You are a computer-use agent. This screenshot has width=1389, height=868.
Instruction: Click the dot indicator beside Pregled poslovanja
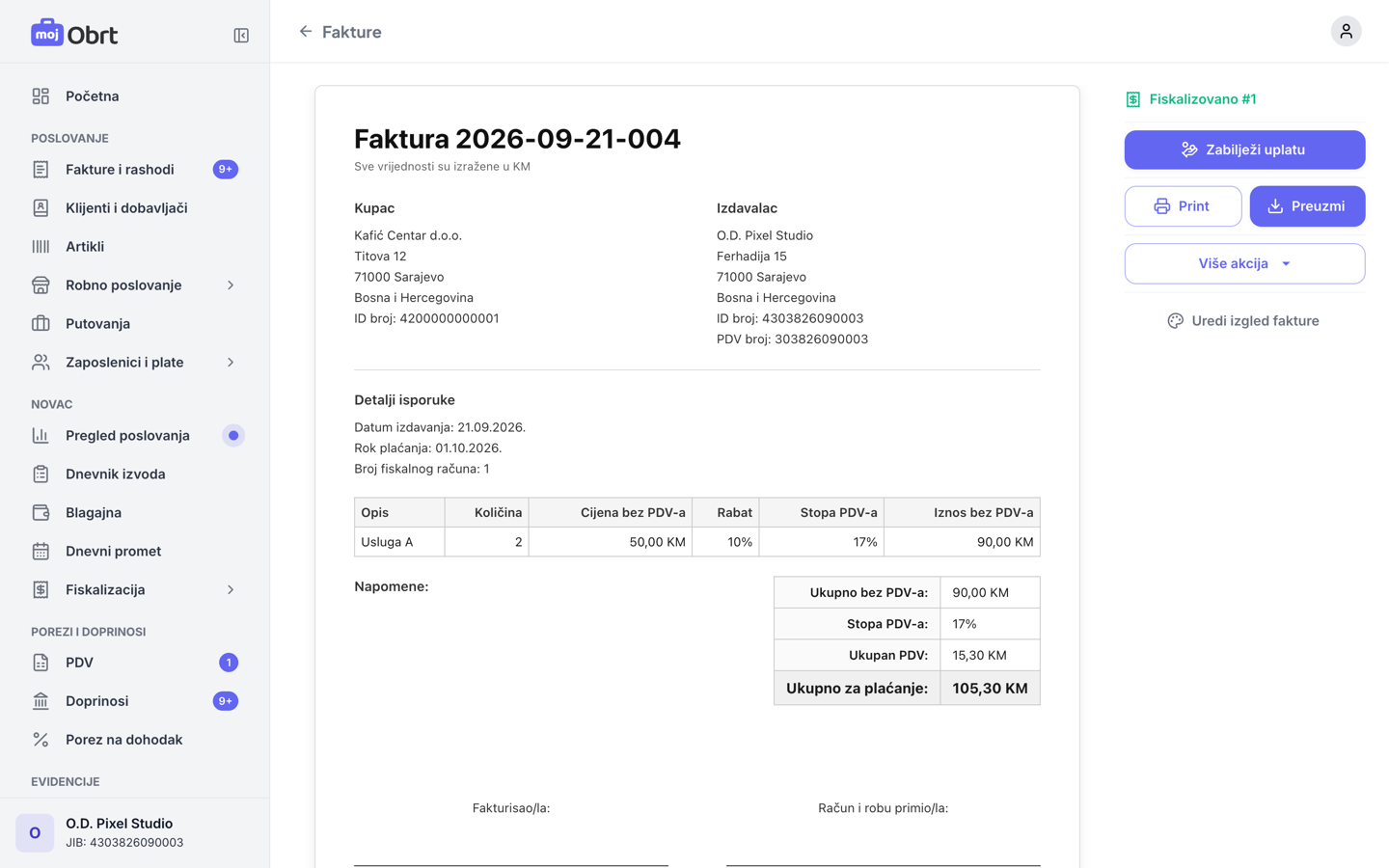pos(233,436)
